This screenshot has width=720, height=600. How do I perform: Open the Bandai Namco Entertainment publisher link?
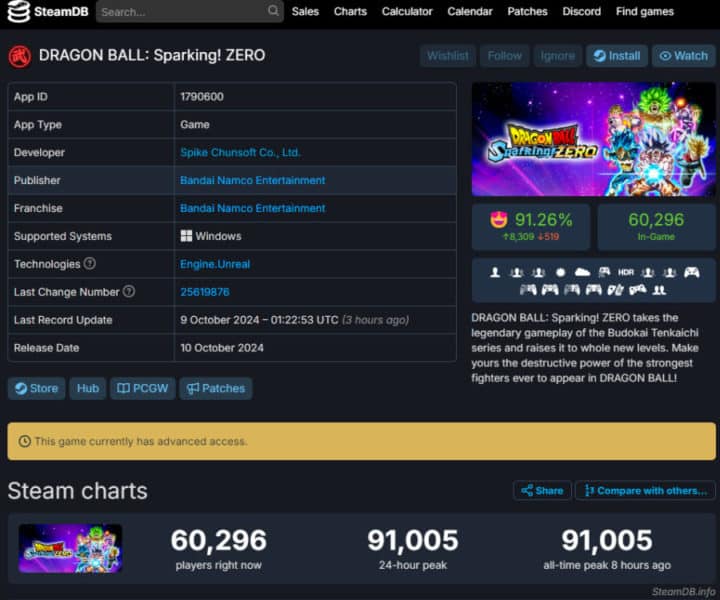pyautogui.click(x=253, y=180)
